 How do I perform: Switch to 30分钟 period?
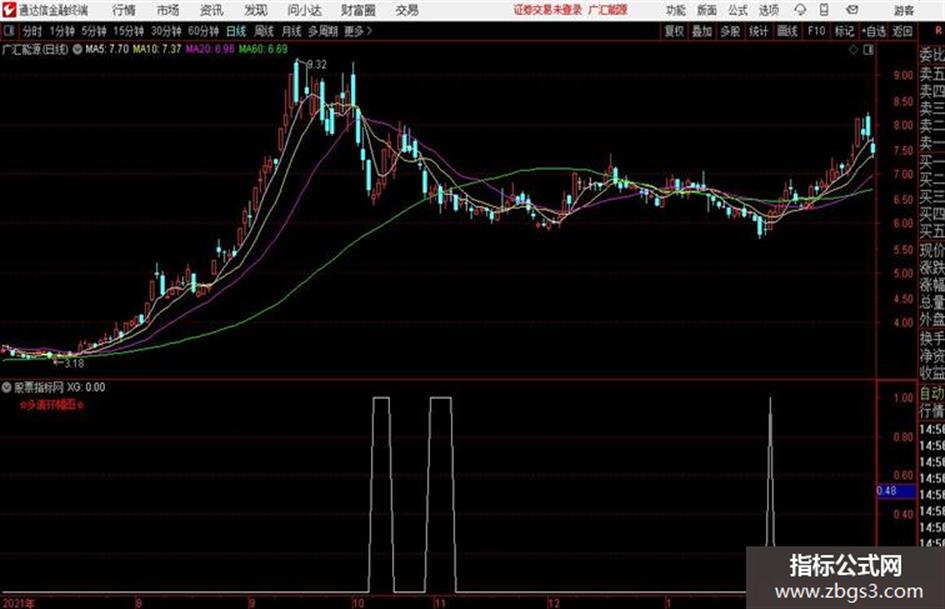point(166,31)
